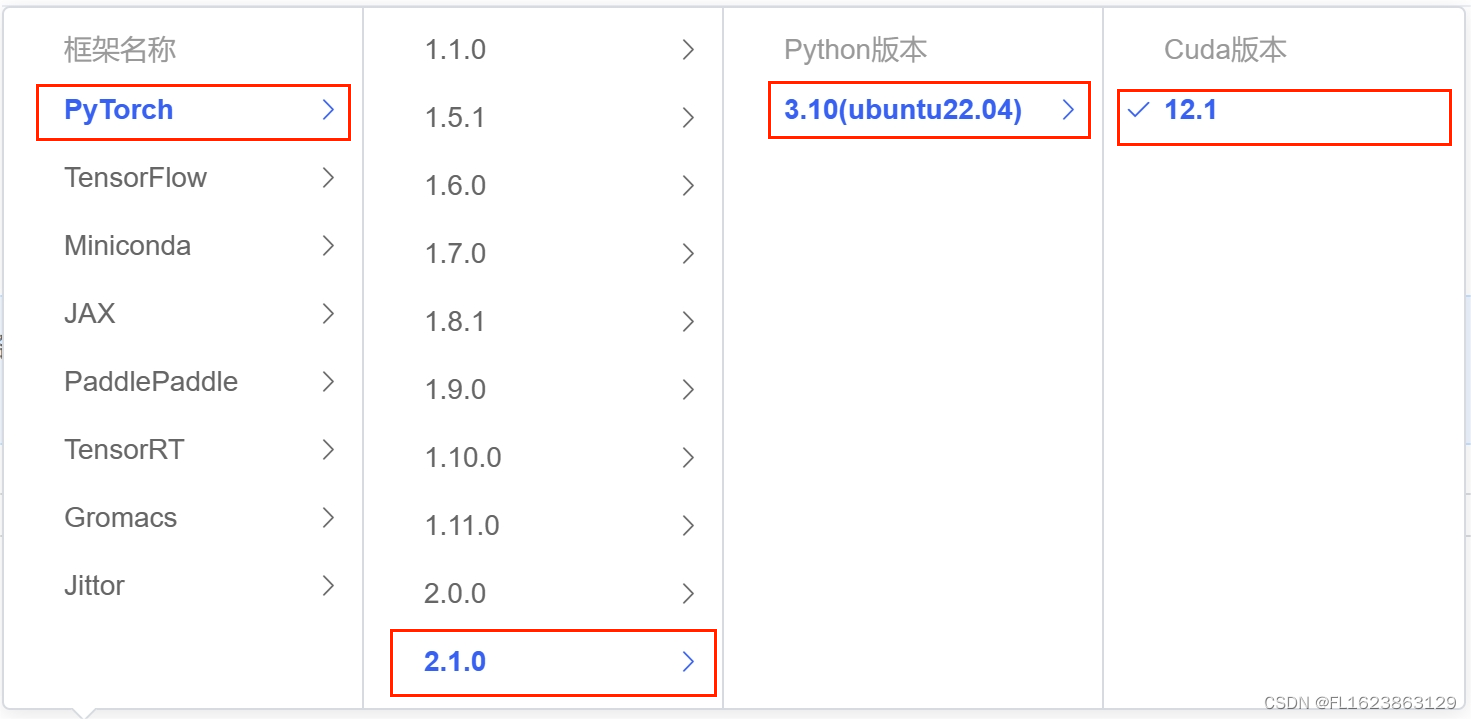Choose PaddlePaddle framework
The height and width of the screenshot is (719, 1471).
150,381
